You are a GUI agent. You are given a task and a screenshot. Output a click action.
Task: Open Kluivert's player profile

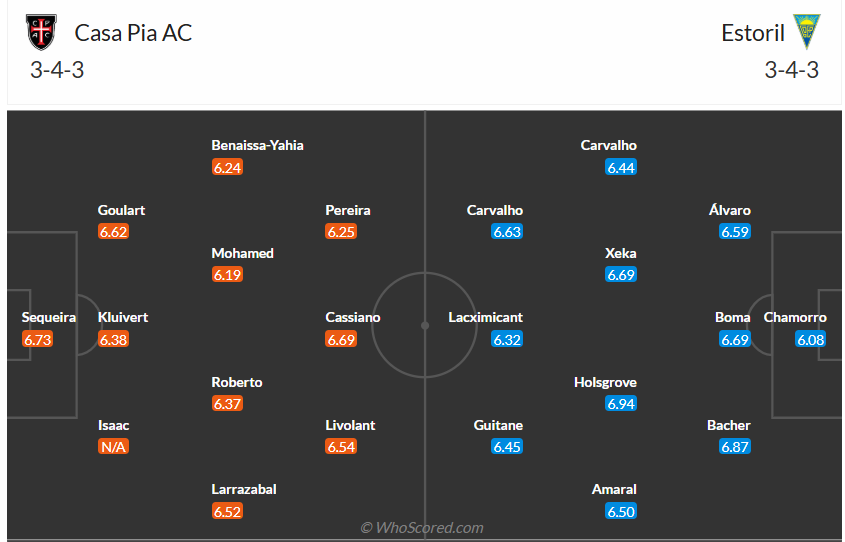(123, 317)
